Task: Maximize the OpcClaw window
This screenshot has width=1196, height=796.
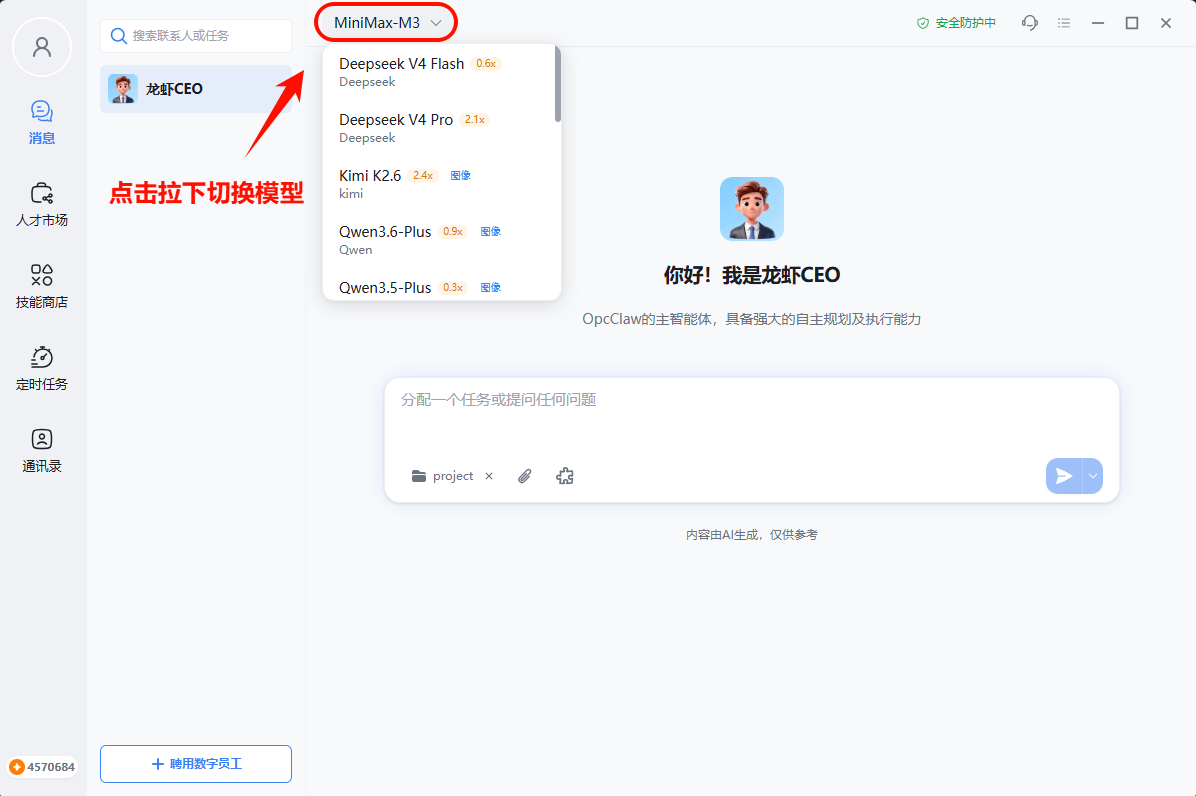Action: coord(1132,23)
